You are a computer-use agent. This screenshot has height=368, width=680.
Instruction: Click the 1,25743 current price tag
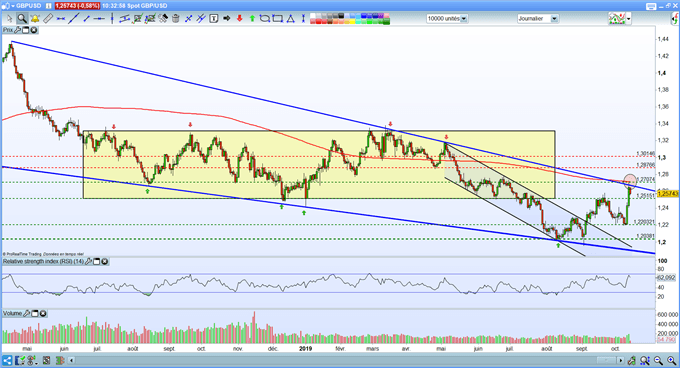coord(667,193)
